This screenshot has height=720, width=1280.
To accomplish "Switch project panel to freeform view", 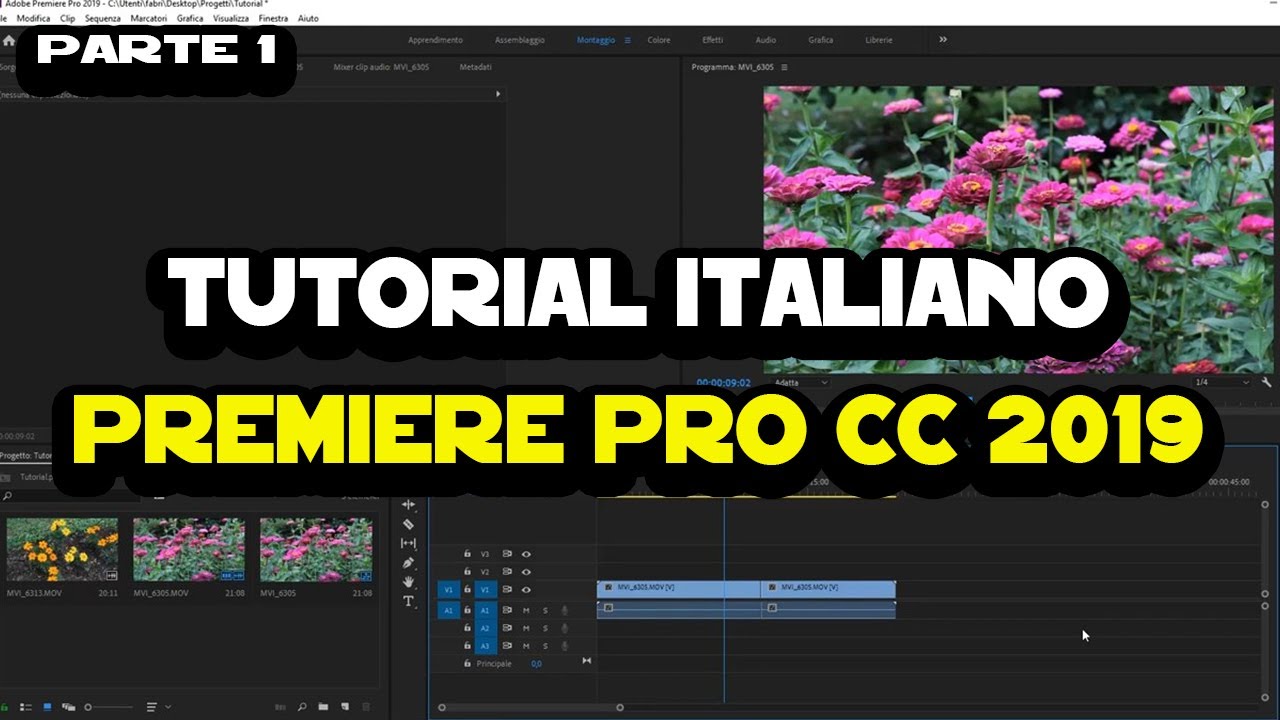I will click(x=68, y=707).
